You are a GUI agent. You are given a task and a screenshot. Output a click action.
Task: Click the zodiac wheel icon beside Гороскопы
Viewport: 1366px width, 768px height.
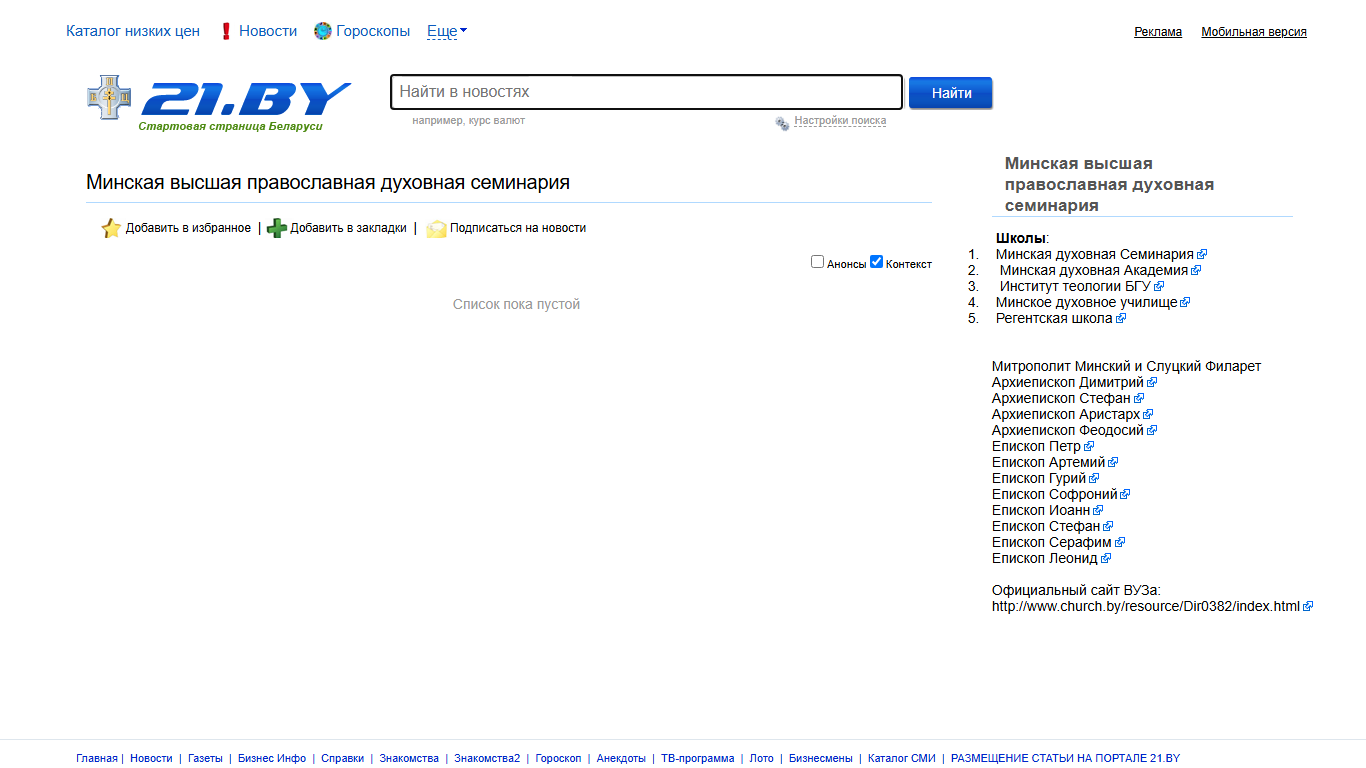(322, 31)
